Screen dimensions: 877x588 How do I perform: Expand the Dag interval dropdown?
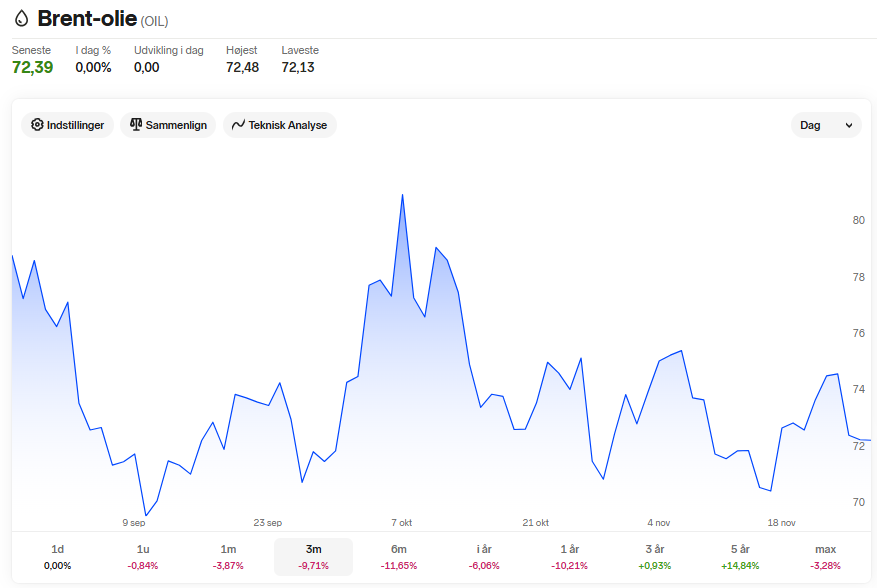coord(826,125)
